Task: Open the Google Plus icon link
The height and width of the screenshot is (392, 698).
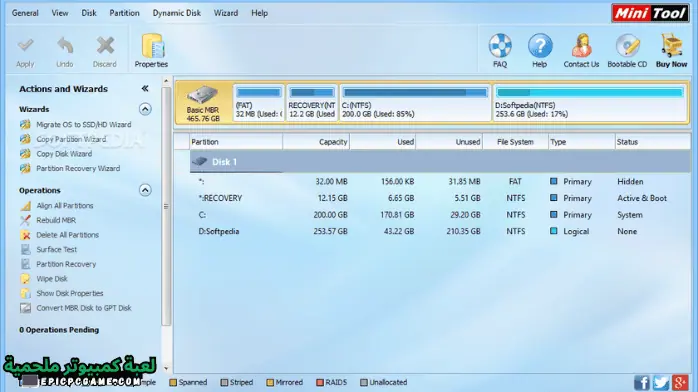Action: [681, 383]
